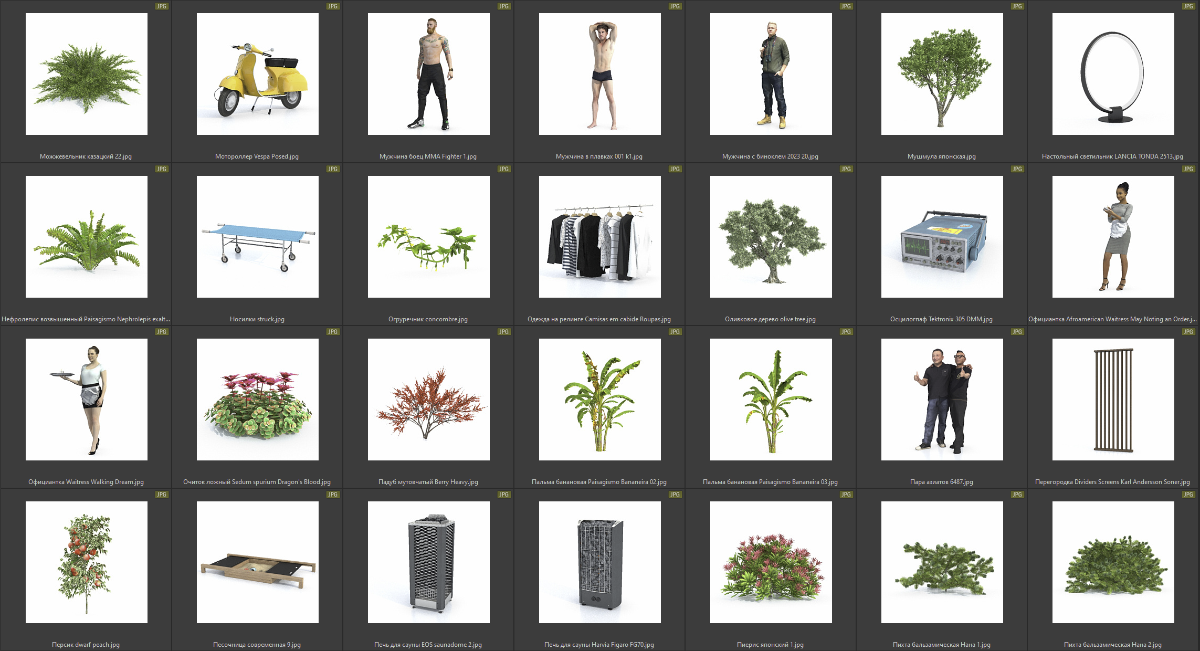Click the JPG badge above the Vespa scooter
Screen dimensions: 1200x651
tap(333, 6)
